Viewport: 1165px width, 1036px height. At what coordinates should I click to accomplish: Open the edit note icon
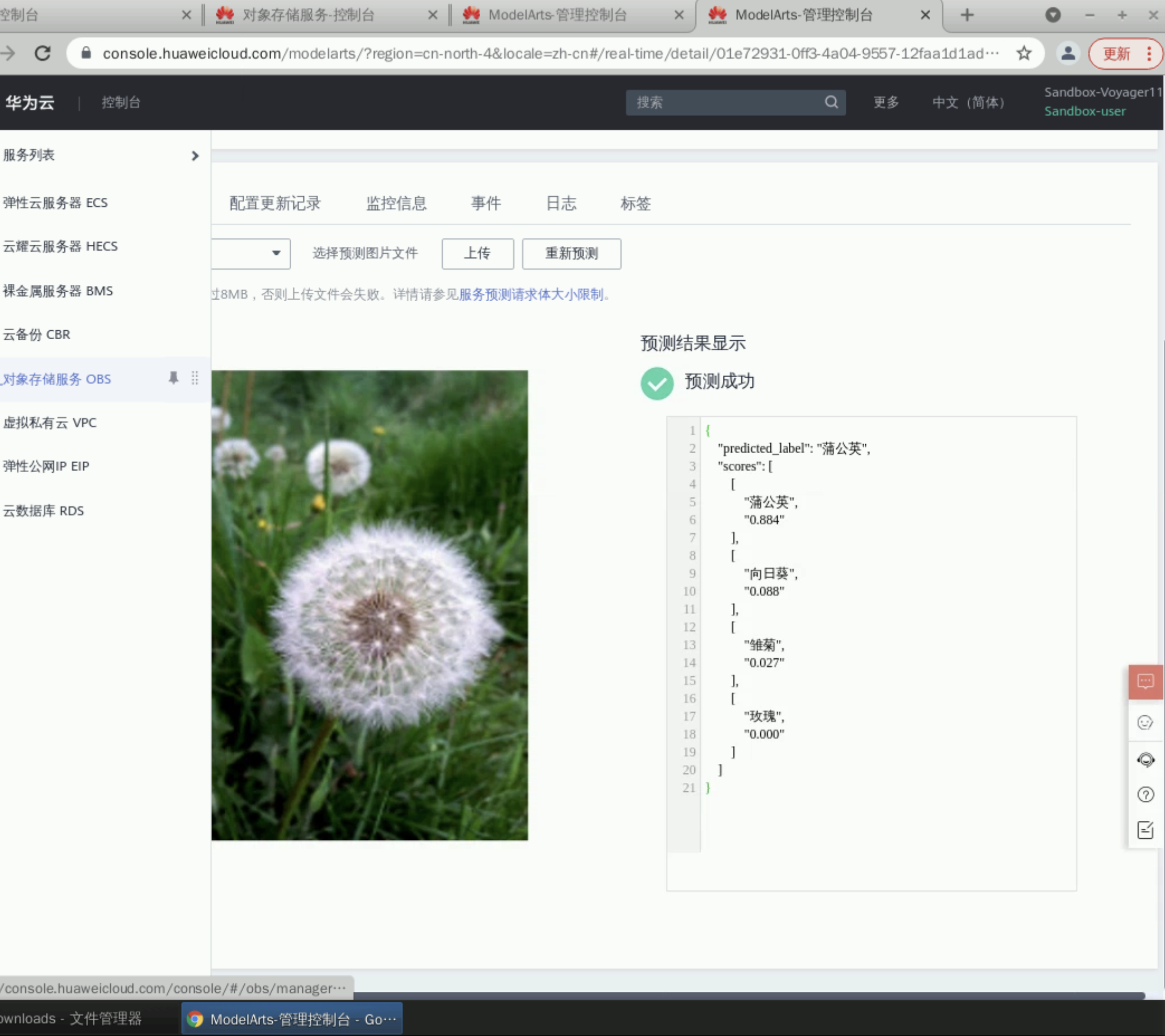click(x=1145, y=830)
